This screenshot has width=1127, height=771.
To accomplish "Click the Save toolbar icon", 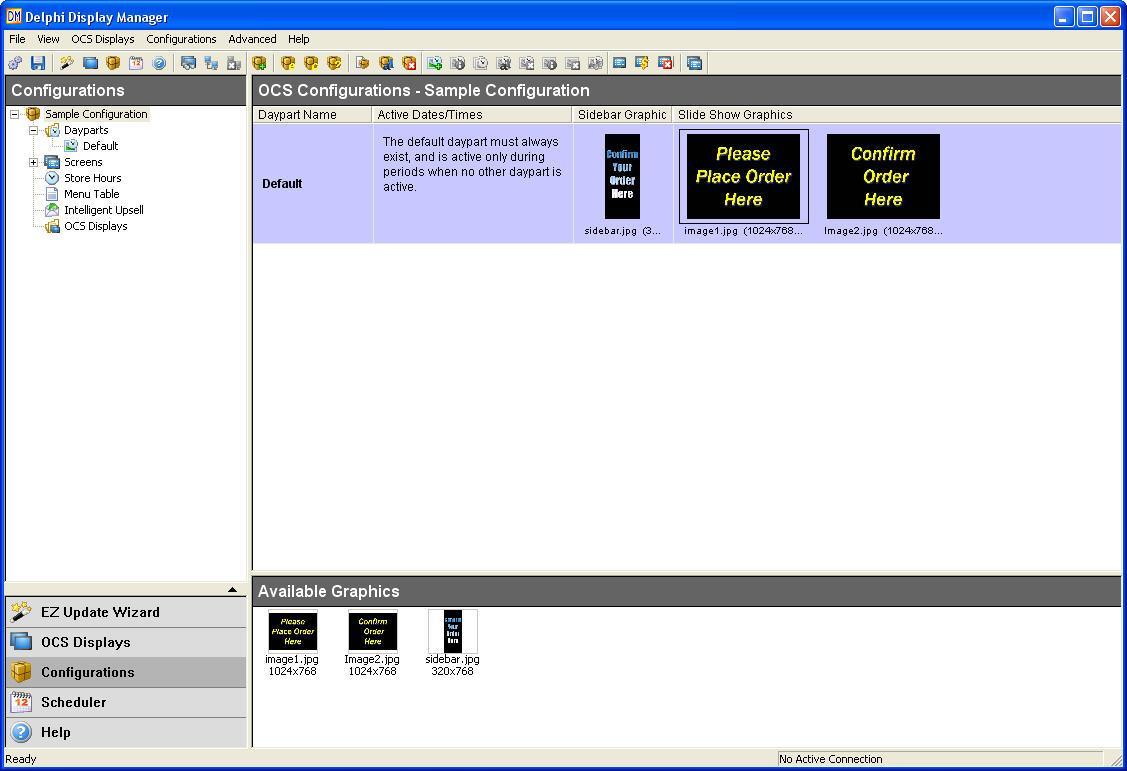I will tap(39, 63).
